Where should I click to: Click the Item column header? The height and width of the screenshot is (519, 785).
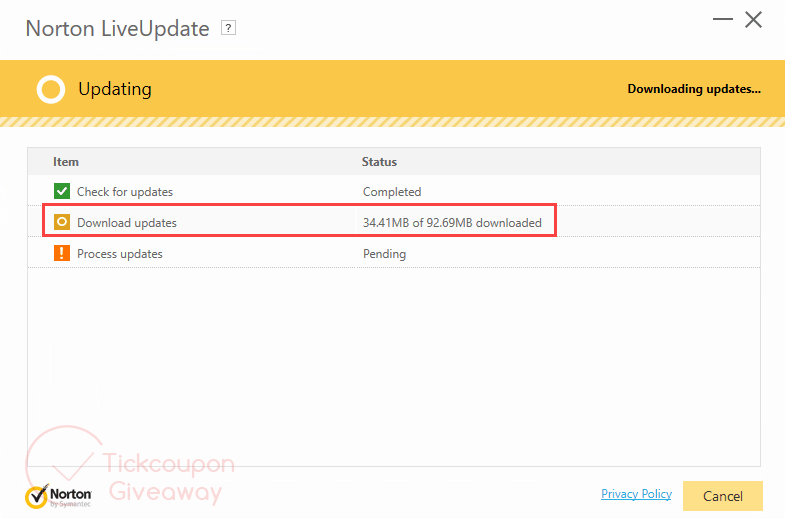point(66,162)
